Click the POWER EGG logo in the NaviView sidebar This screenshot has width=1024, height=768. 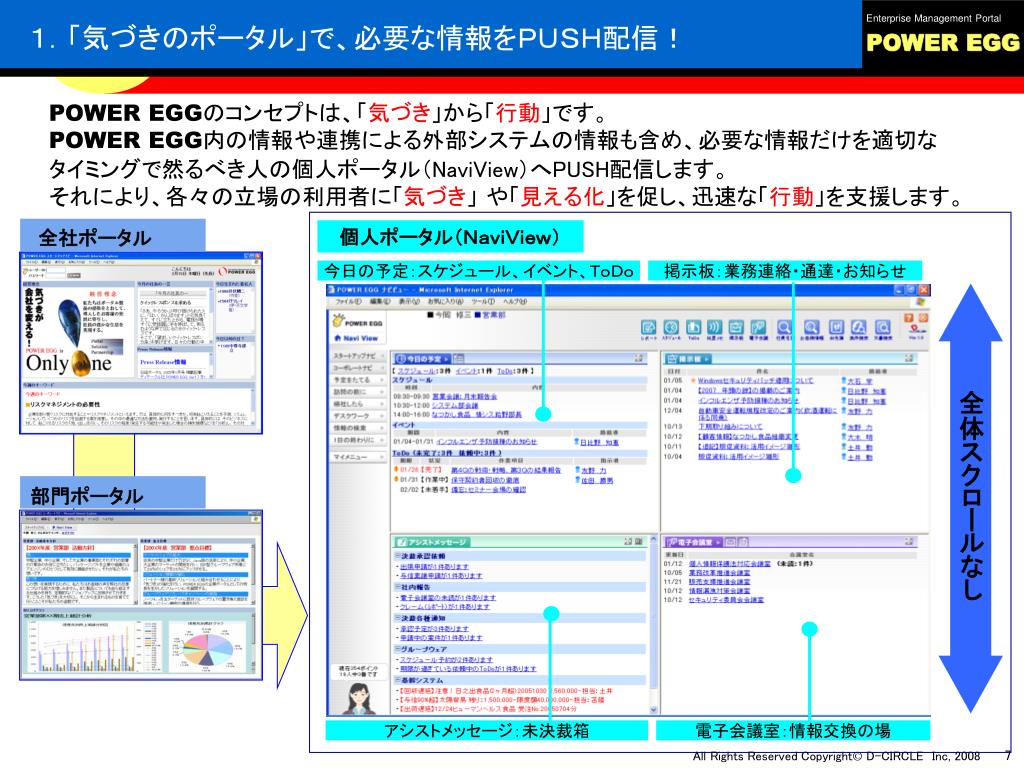(357, 321)
